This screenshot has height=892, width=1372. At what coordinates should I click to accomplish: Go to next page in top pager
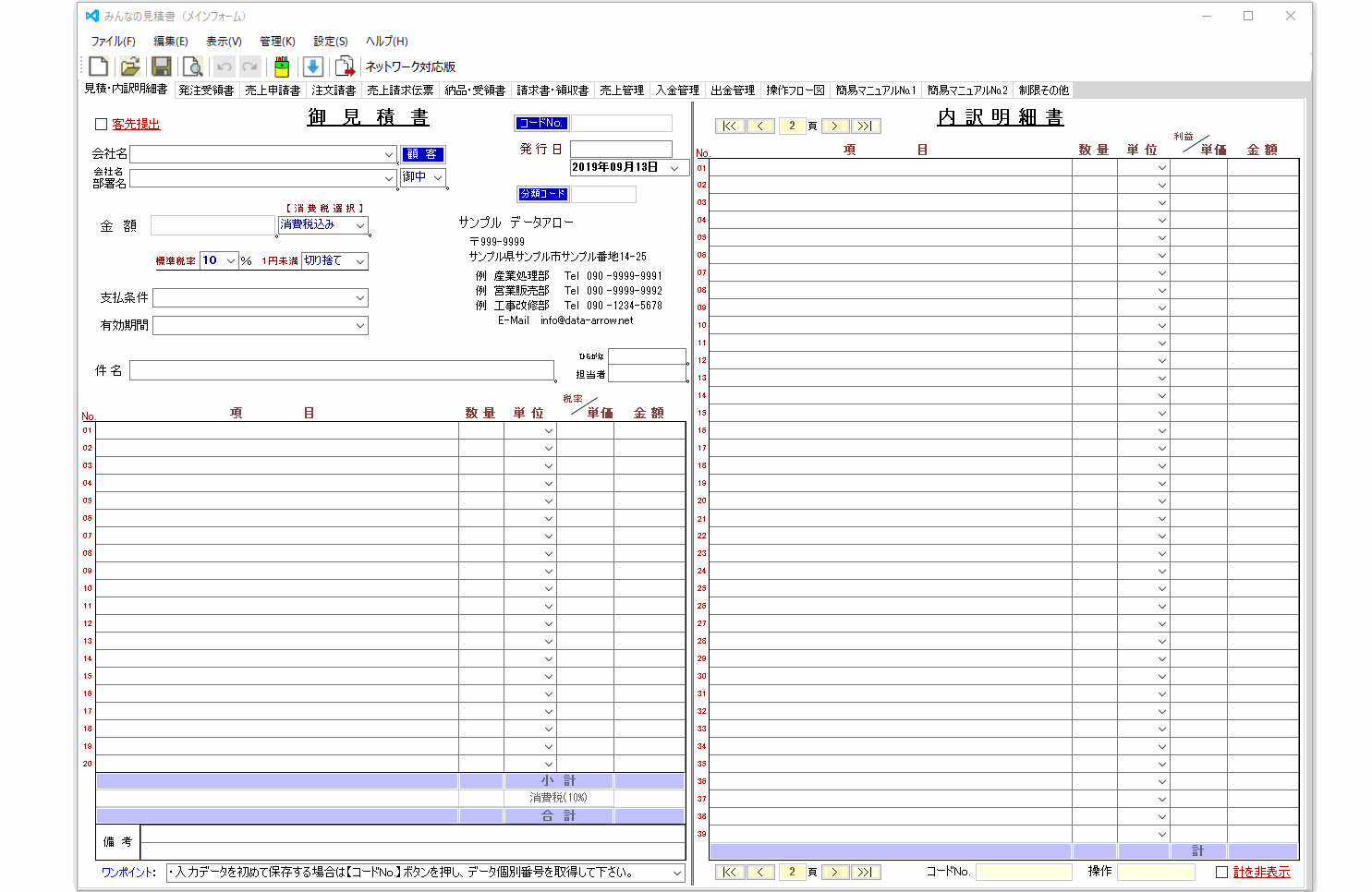[834, 126]
